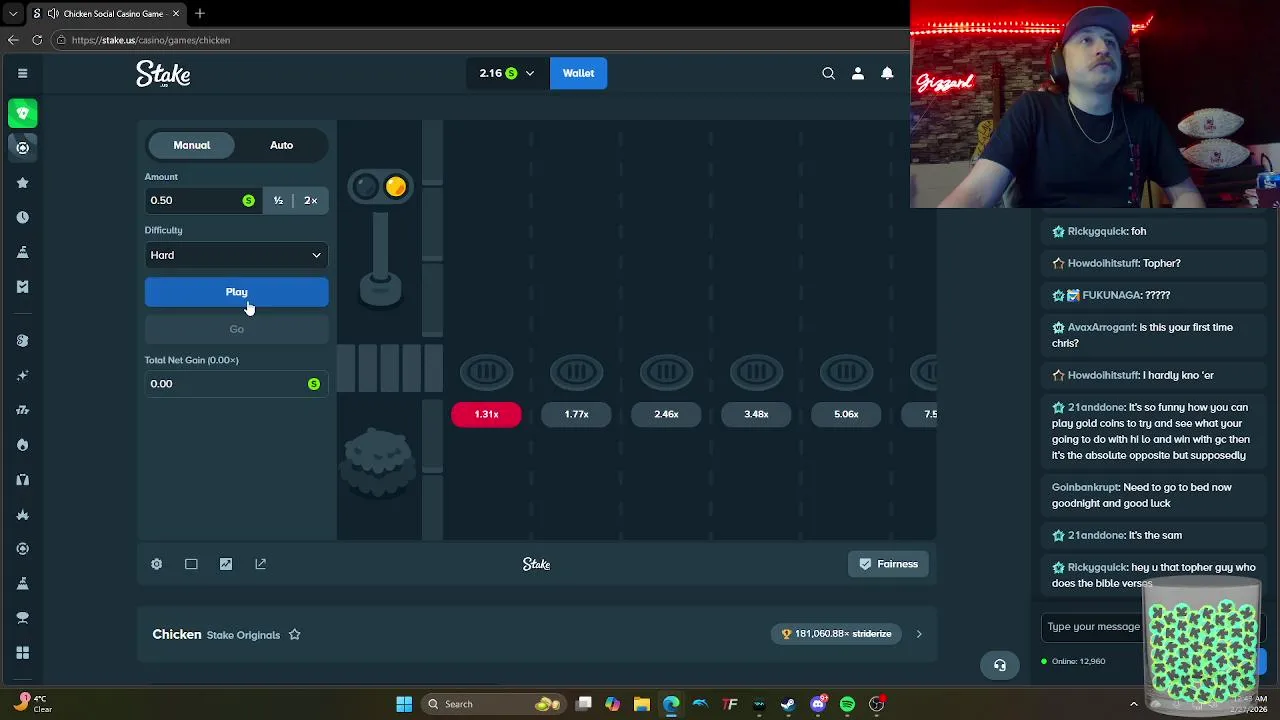Image resolution: width=1280 pixels, height=720 pixels.
Task: Open a new browser tab with plus
Action: [x=200, y=14]
